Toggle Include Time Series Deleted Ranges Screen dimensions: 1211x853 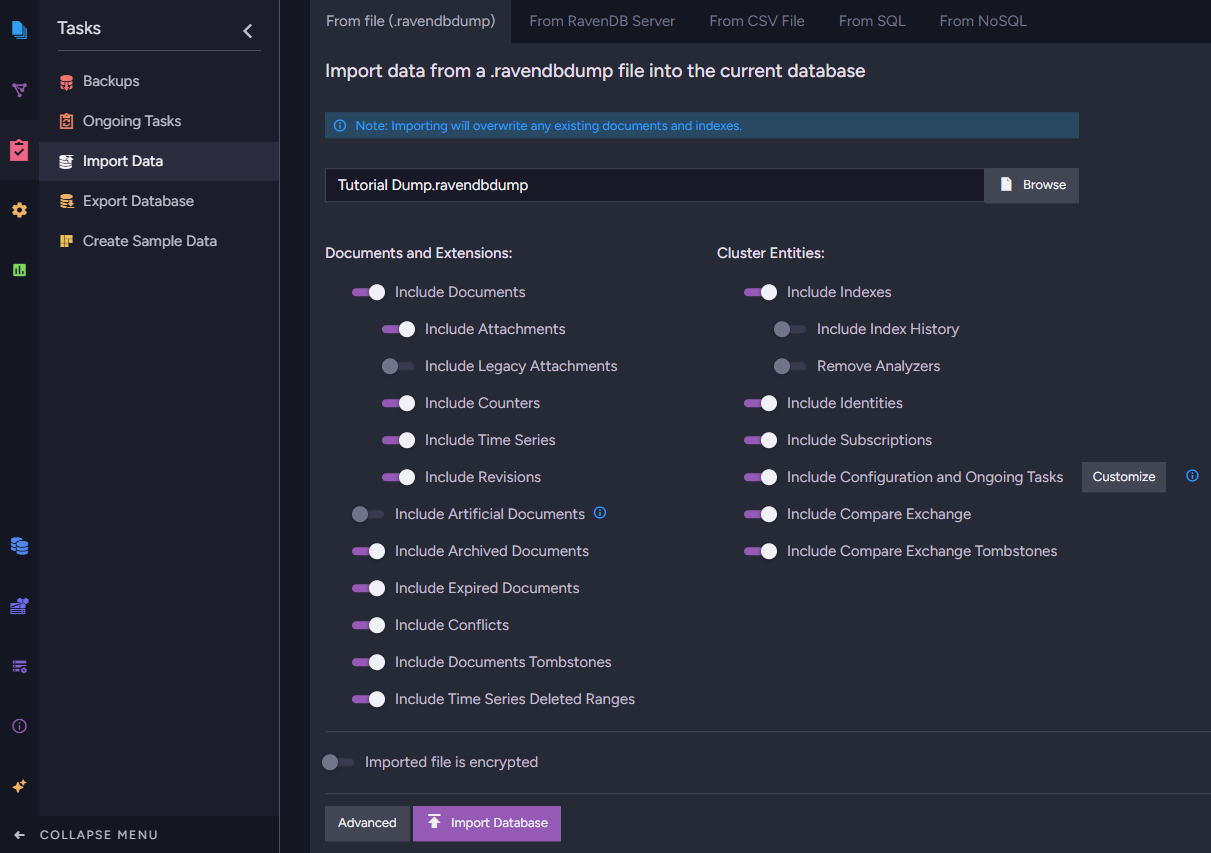[368, 699]
